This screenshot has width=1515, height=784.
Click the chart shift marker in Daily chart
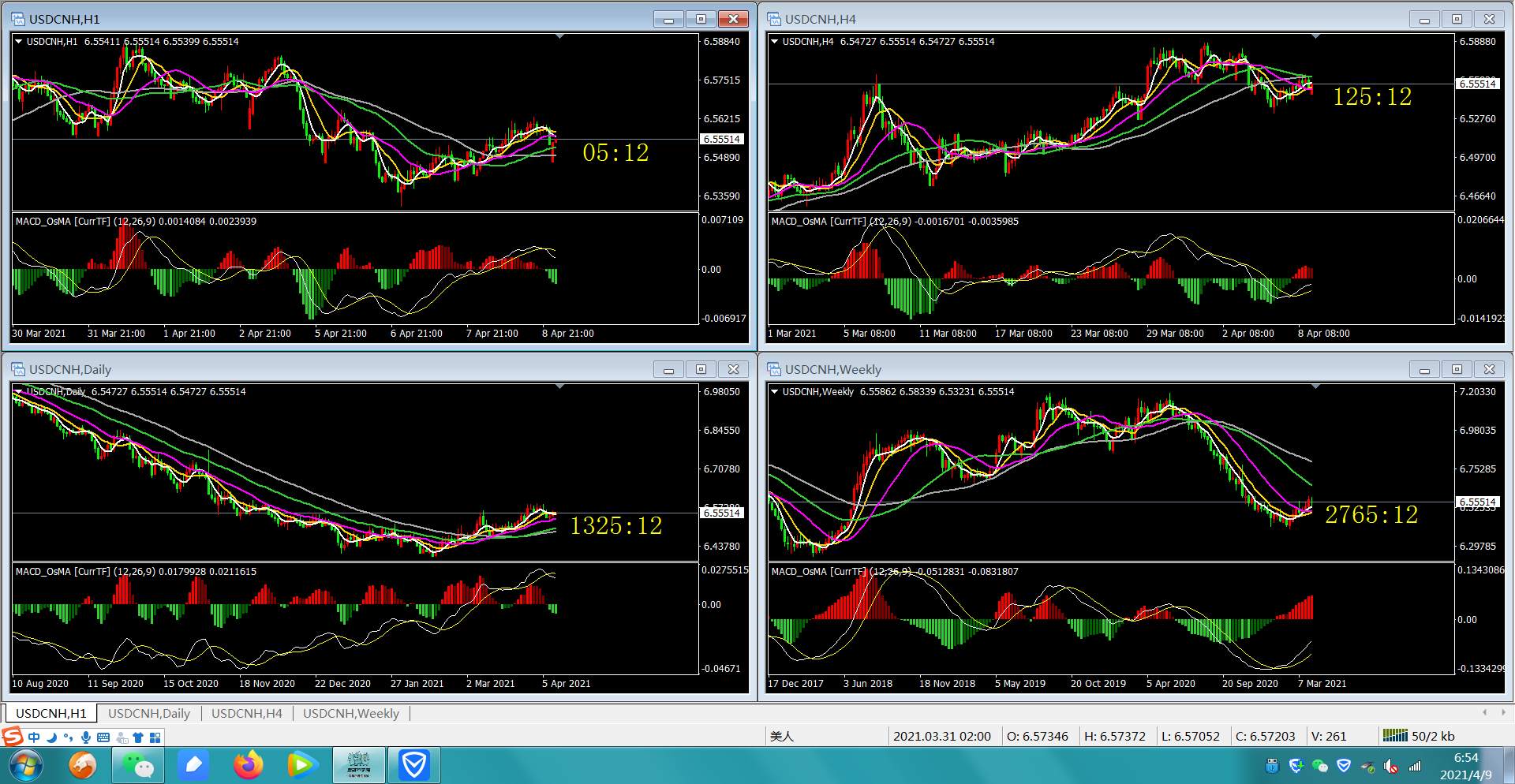pos(559,386)
